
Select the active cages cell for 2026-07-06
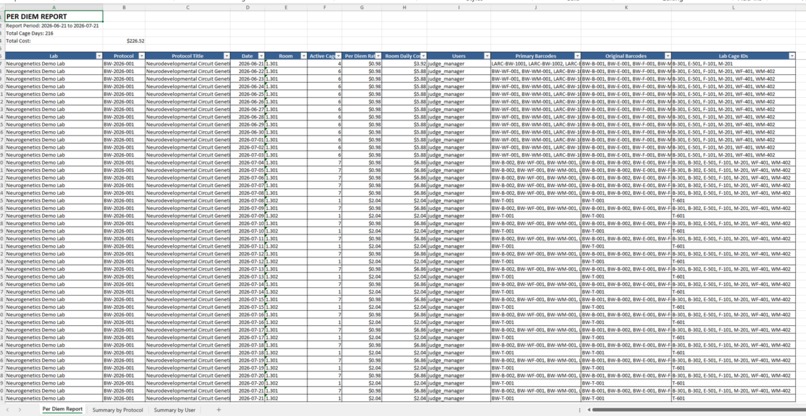tap(325, 177)
